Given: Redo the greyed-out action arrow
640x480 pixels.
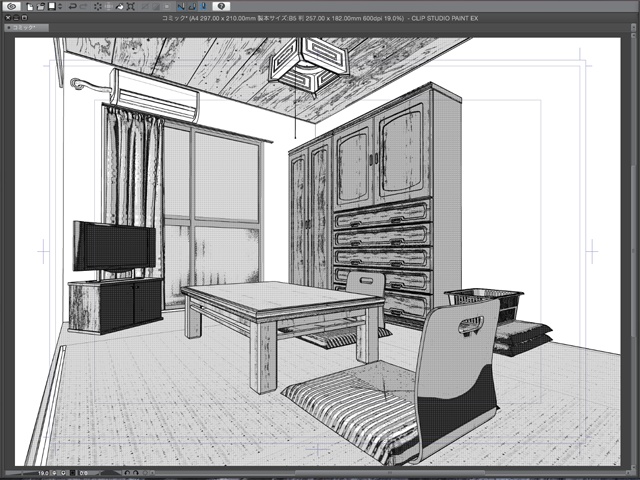Looking at the screenshot, I should click(x=84, y=7).
